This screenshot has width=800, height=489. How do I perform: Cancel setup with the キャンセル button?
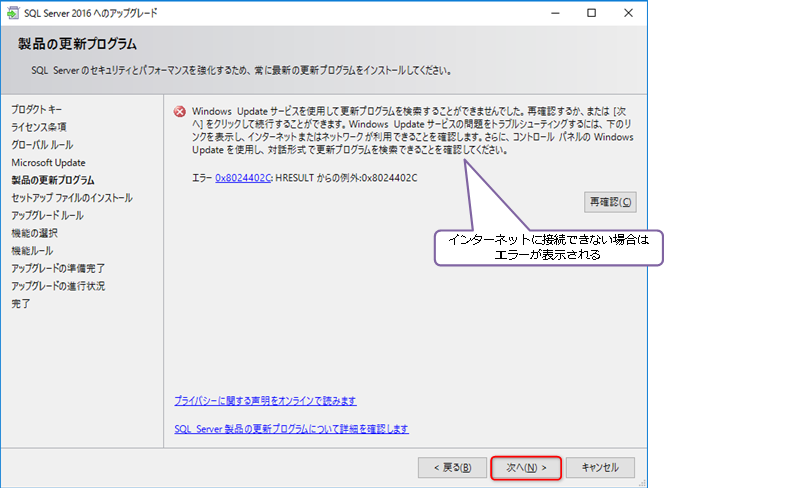(x=600, y=468)
